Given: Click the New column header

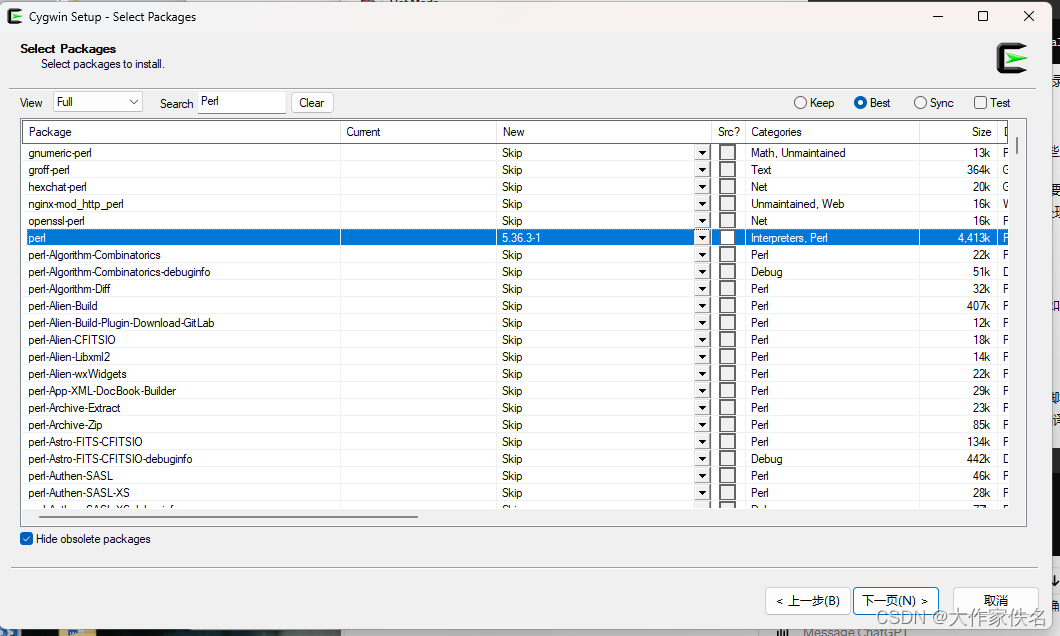Looking at the screenshot, I should (x=604, y=132).
